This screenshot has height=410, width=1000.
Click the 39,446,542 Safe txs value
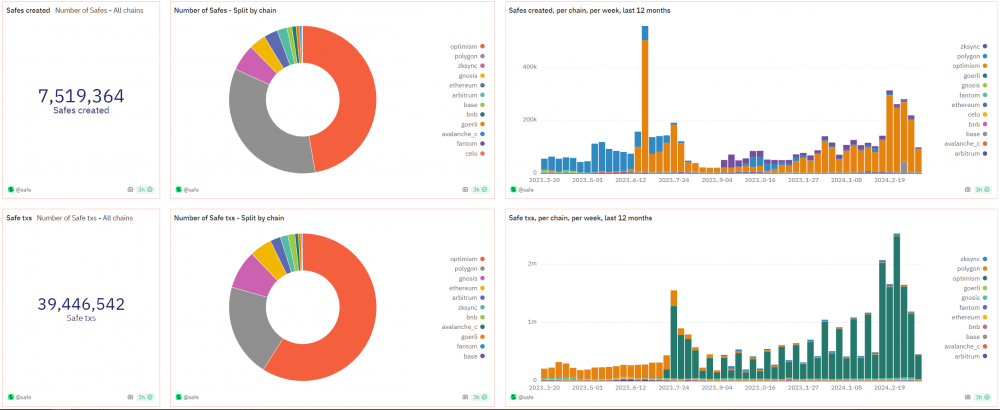click(81, 304)
